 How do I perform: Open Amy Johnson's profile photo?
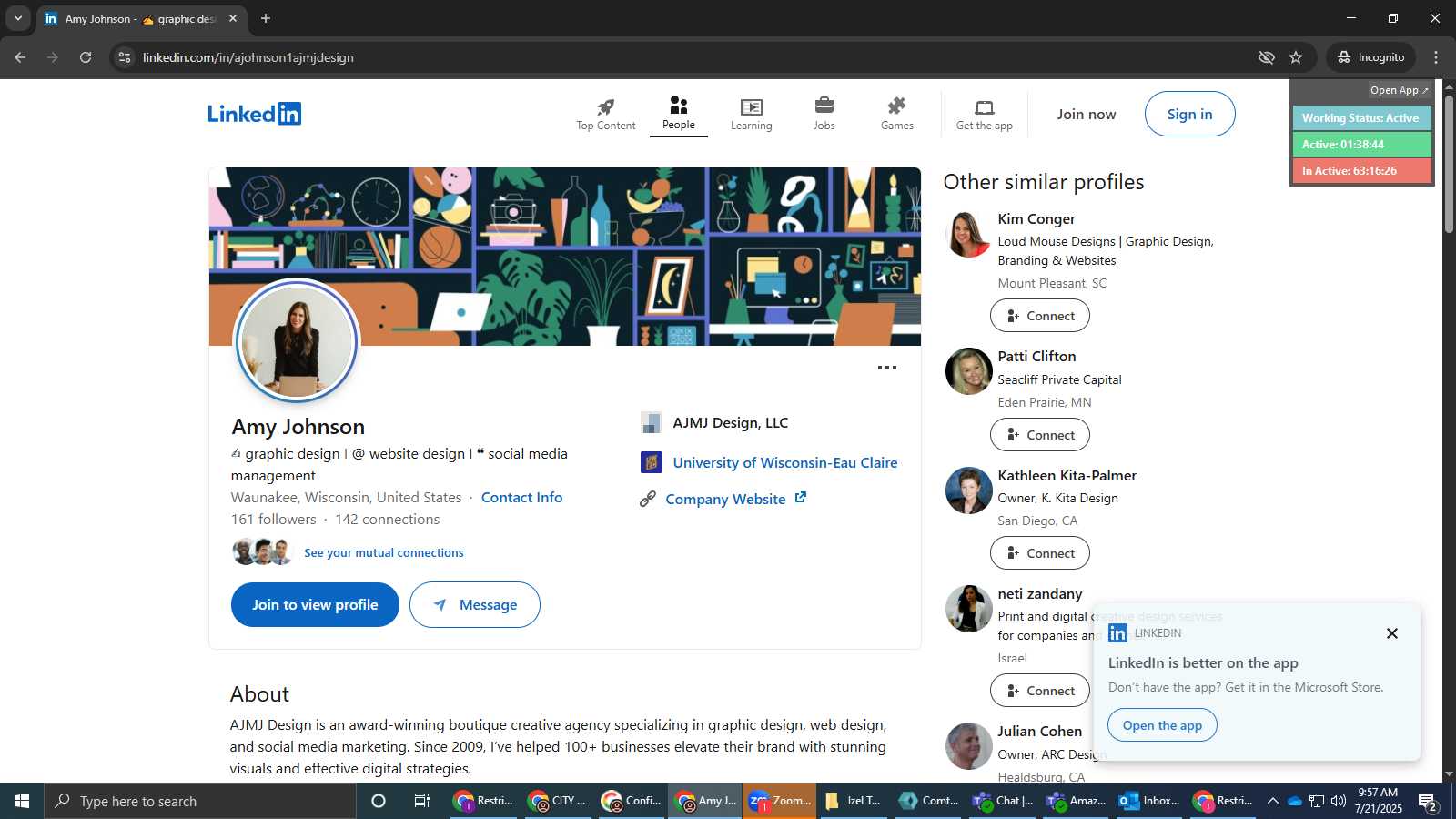(297, 340)
